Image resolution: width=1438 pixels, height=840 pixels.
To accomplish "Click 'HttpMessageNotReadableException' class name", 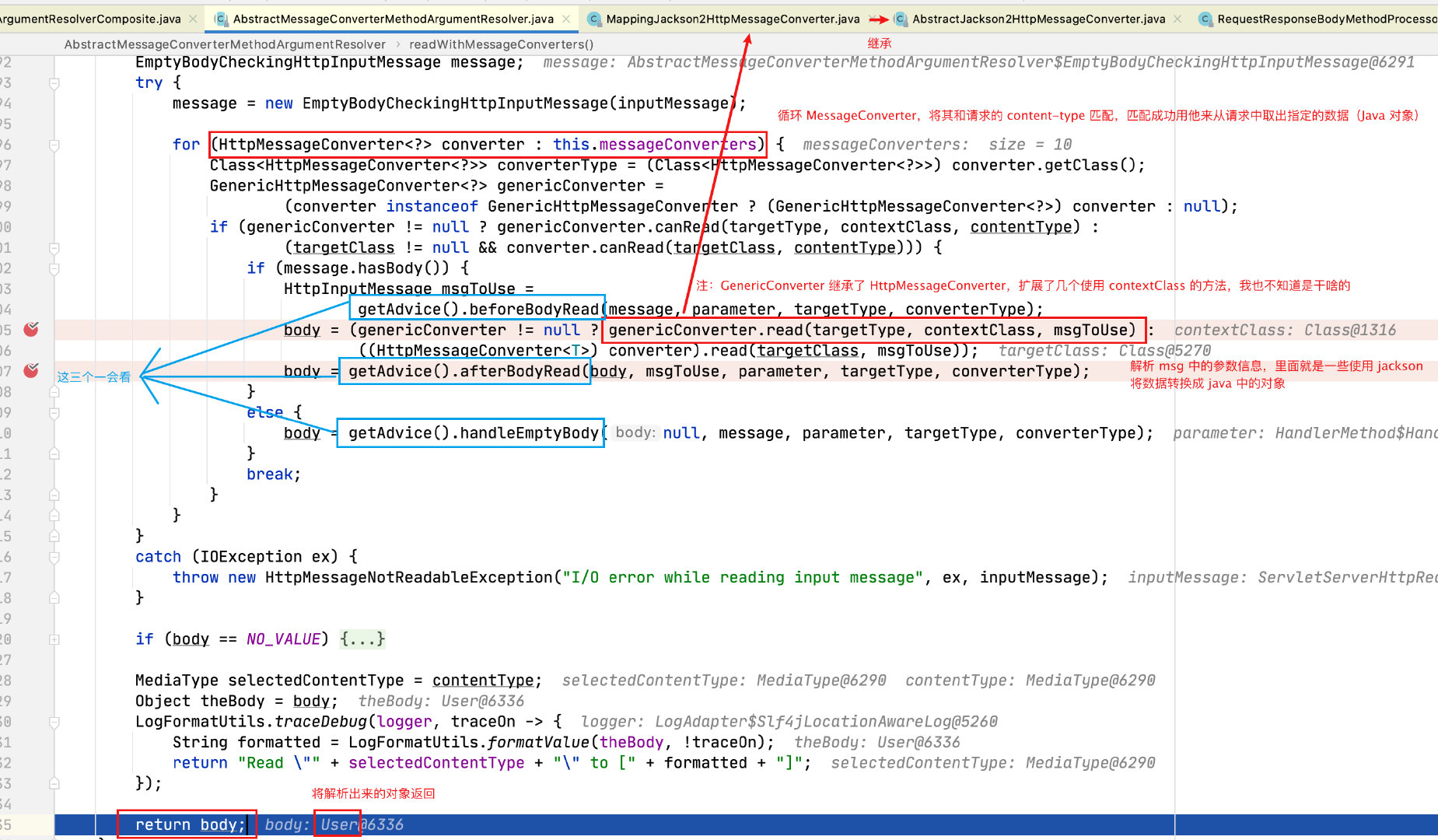I will click(409, 577).
